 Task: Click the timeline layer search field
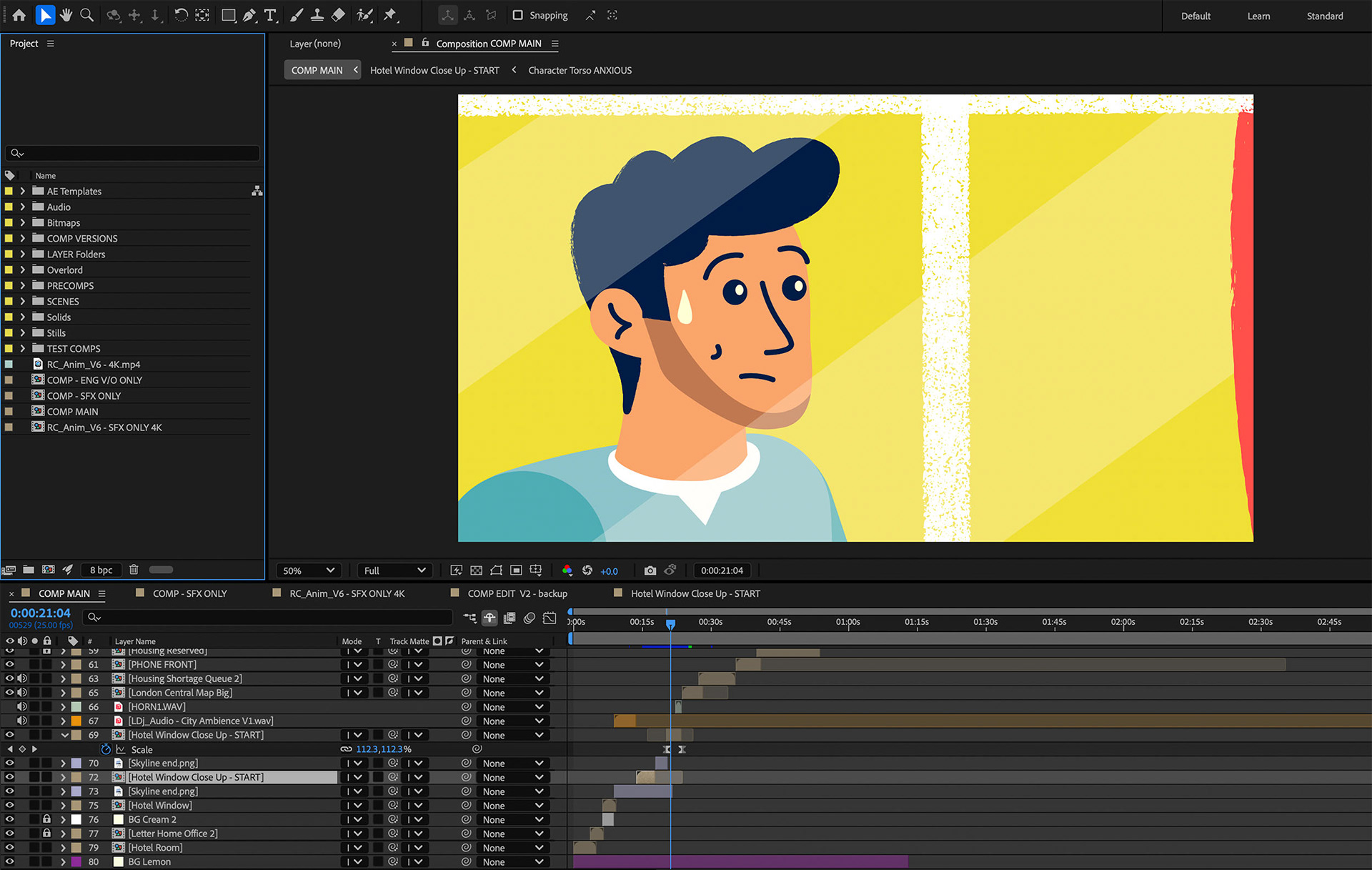pos(268,616)
